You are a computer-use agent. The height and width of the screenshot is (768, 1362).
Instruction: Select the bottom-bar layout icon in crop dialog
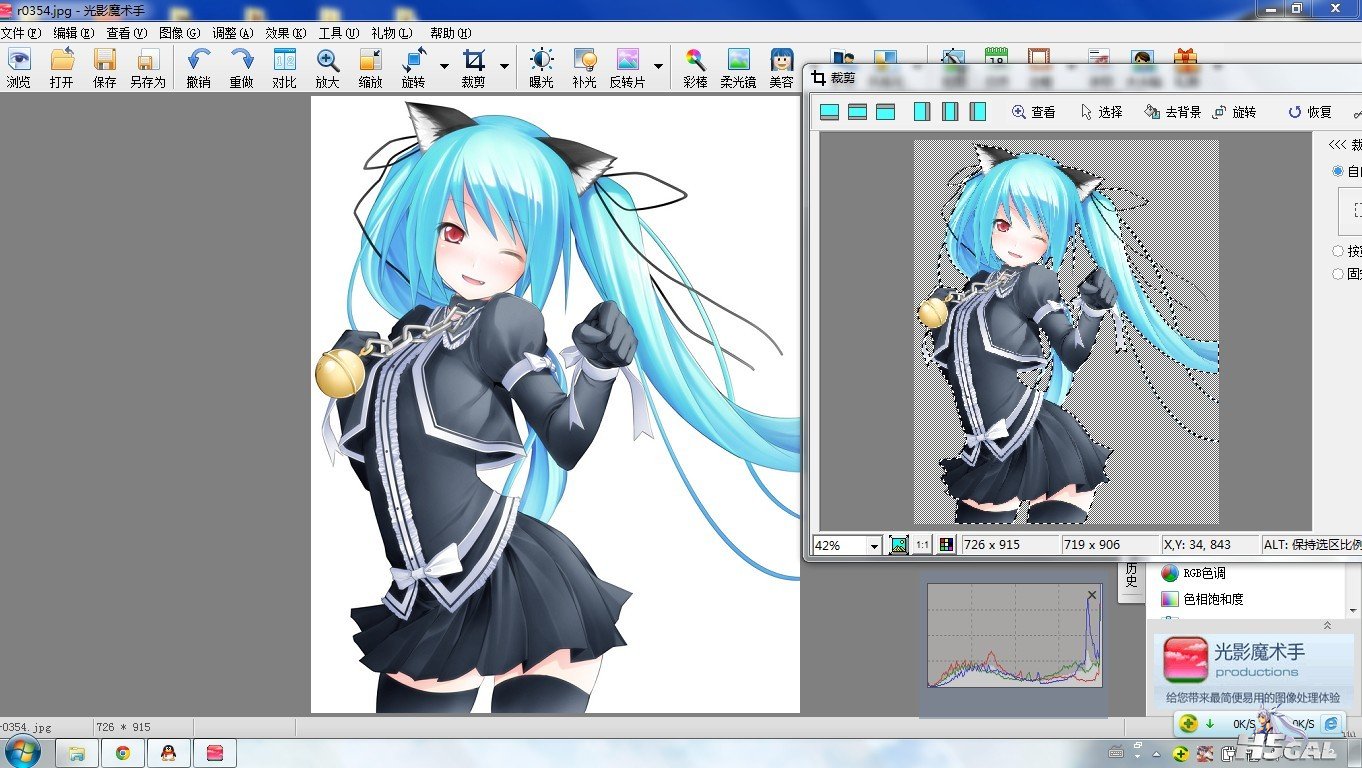(x=829, y=112)
